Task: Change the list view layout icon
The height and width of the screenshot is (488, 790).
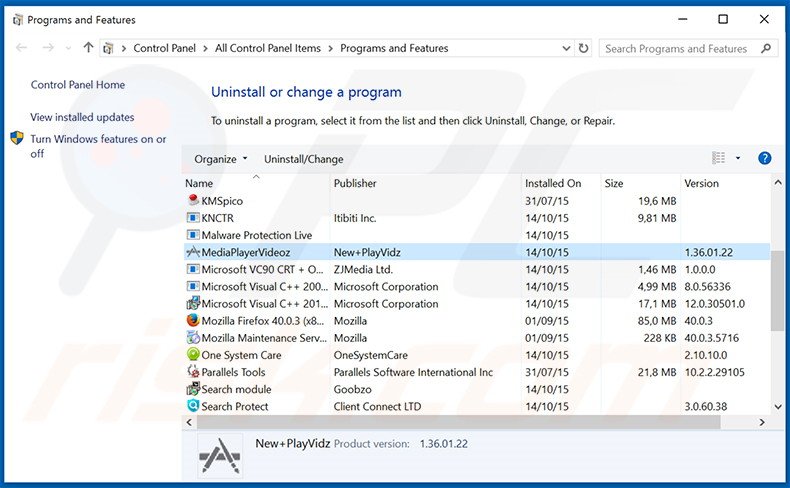Action: (x=718, y=158)
